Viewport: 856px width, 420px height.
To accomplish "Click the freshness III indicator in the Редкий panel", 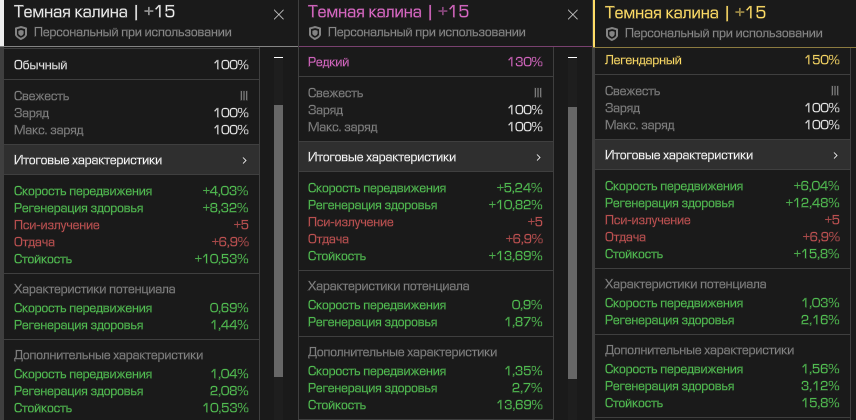I will [x=538, y=93].
